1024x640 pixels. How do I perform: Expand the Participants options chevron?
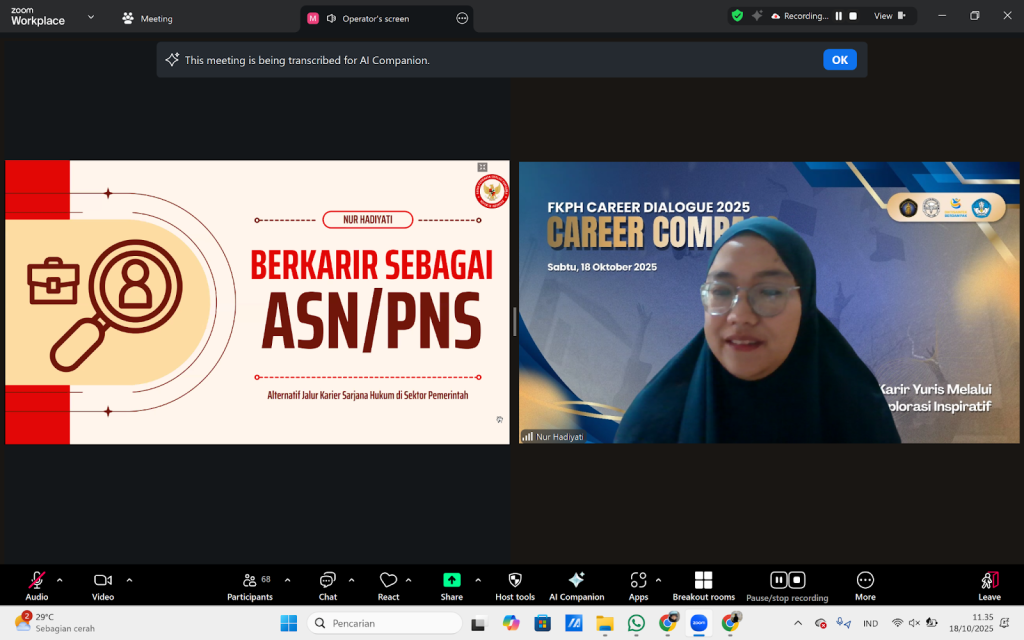[x=287, y=580]
